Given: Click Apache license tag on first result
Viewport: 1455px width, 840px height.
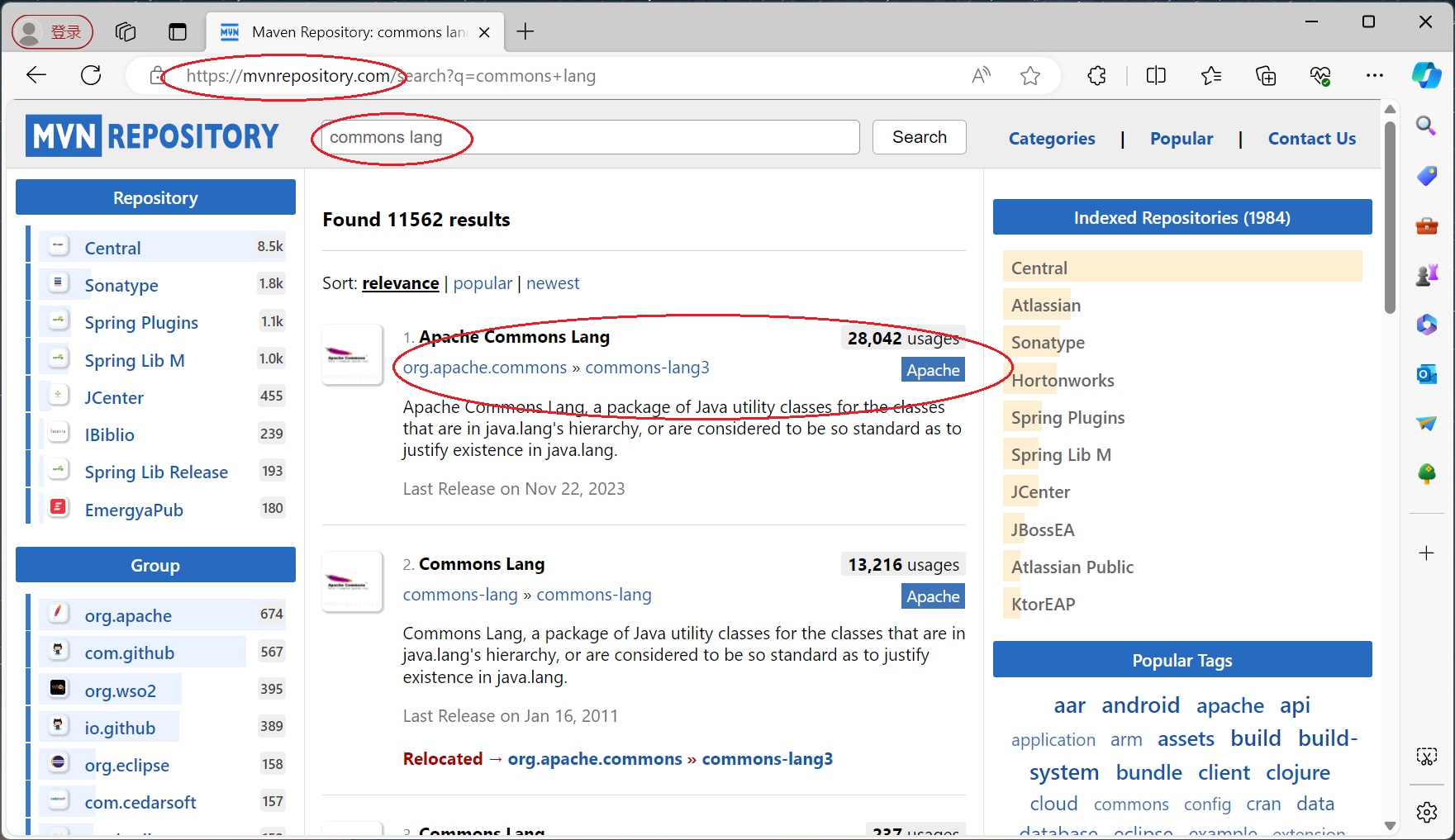Looking at the screenshot, I should pyautogui.click(x=933, y=370).
